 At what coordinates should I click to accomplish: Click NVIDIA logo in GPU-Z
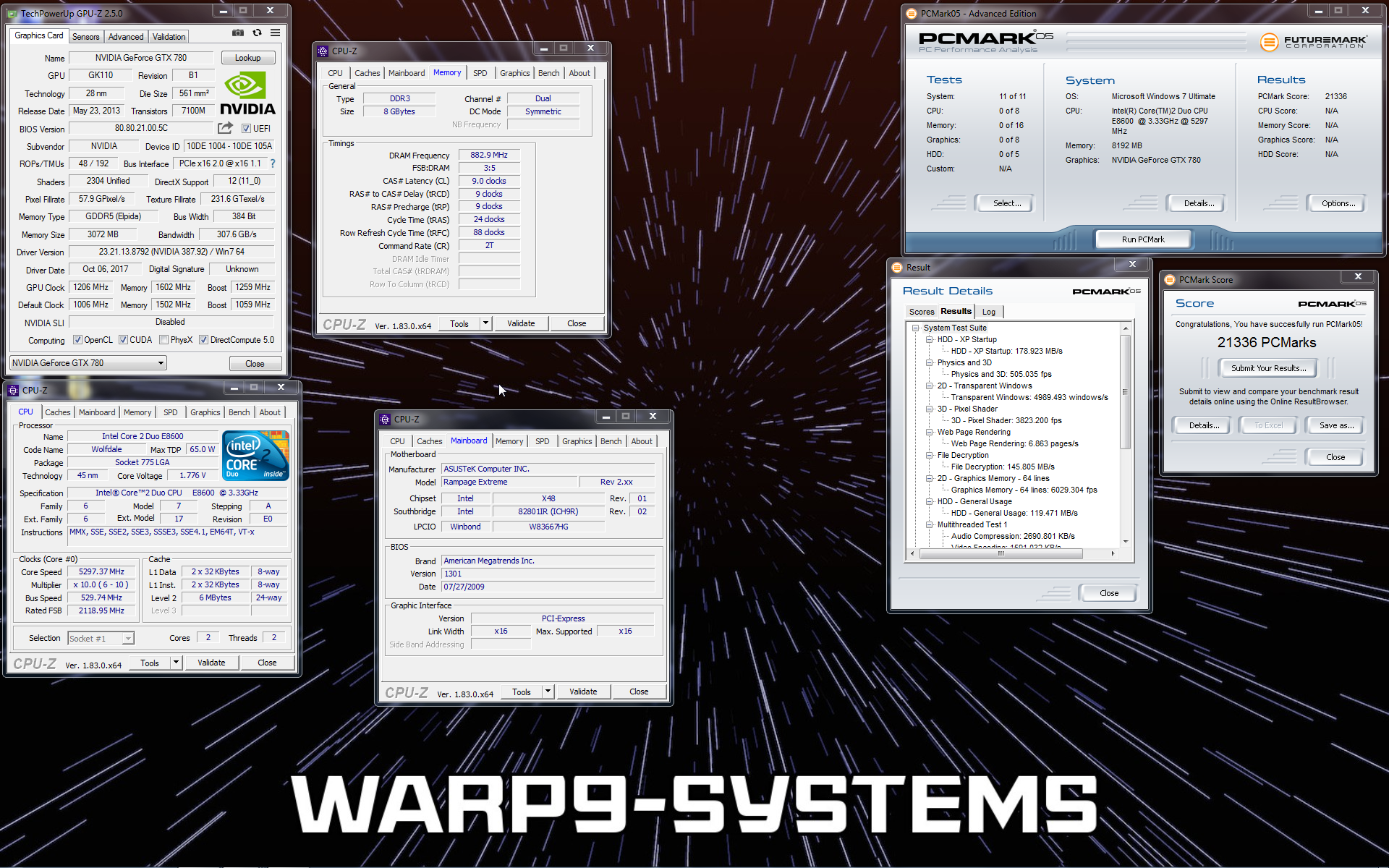click(247, 94)
